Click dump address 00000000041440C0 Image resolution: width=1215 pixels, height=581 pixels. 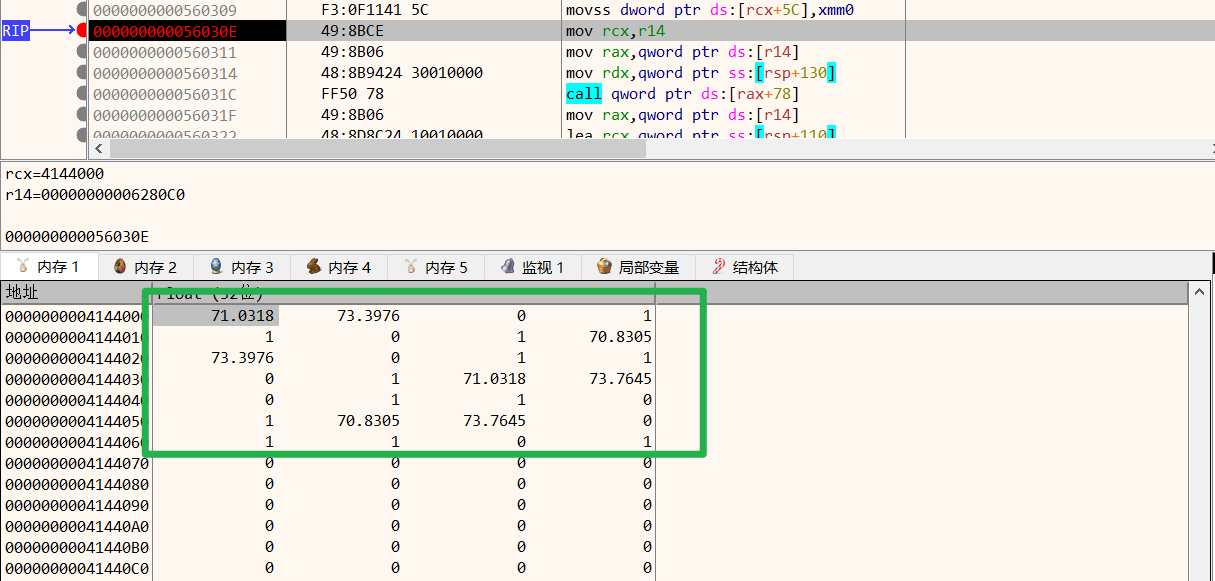[77, 568]
